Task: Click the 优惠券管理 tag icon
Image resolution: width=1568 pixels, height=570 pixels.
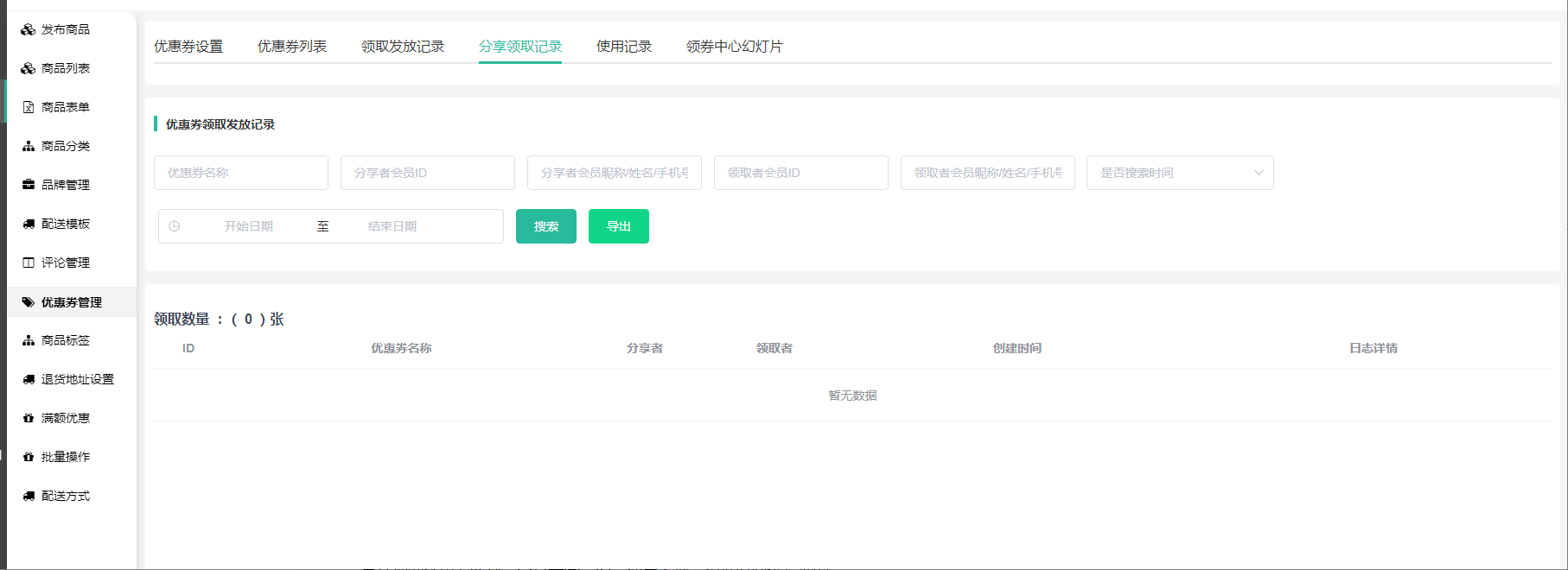Action: tap(29, 302)
